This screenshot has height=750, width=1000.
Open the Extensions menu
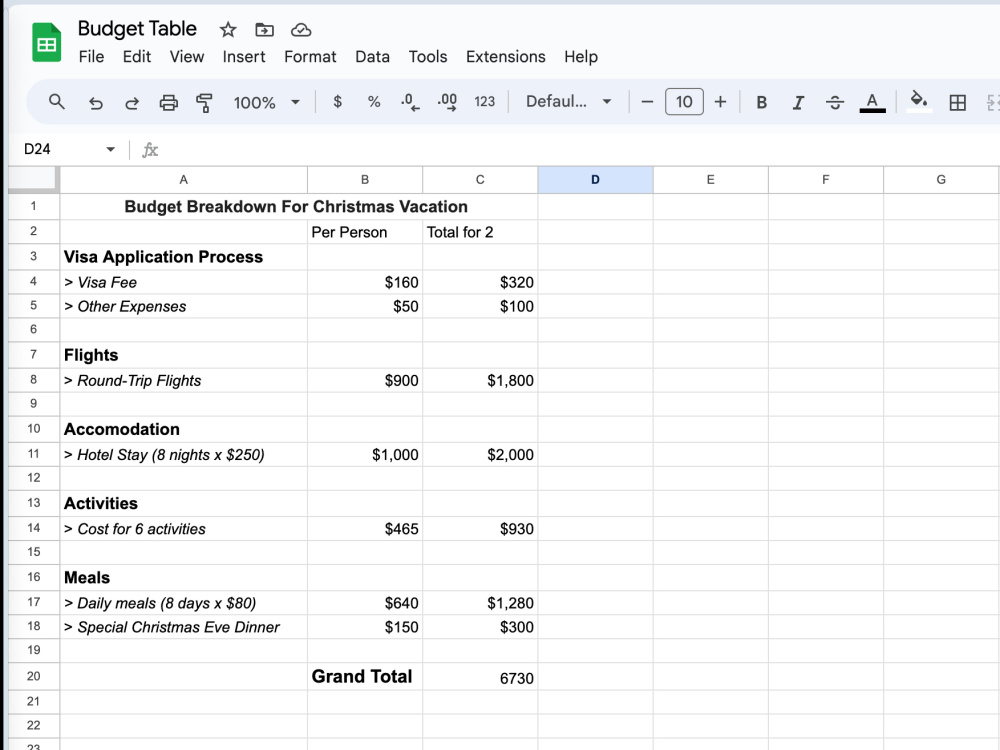pos(506,57)
